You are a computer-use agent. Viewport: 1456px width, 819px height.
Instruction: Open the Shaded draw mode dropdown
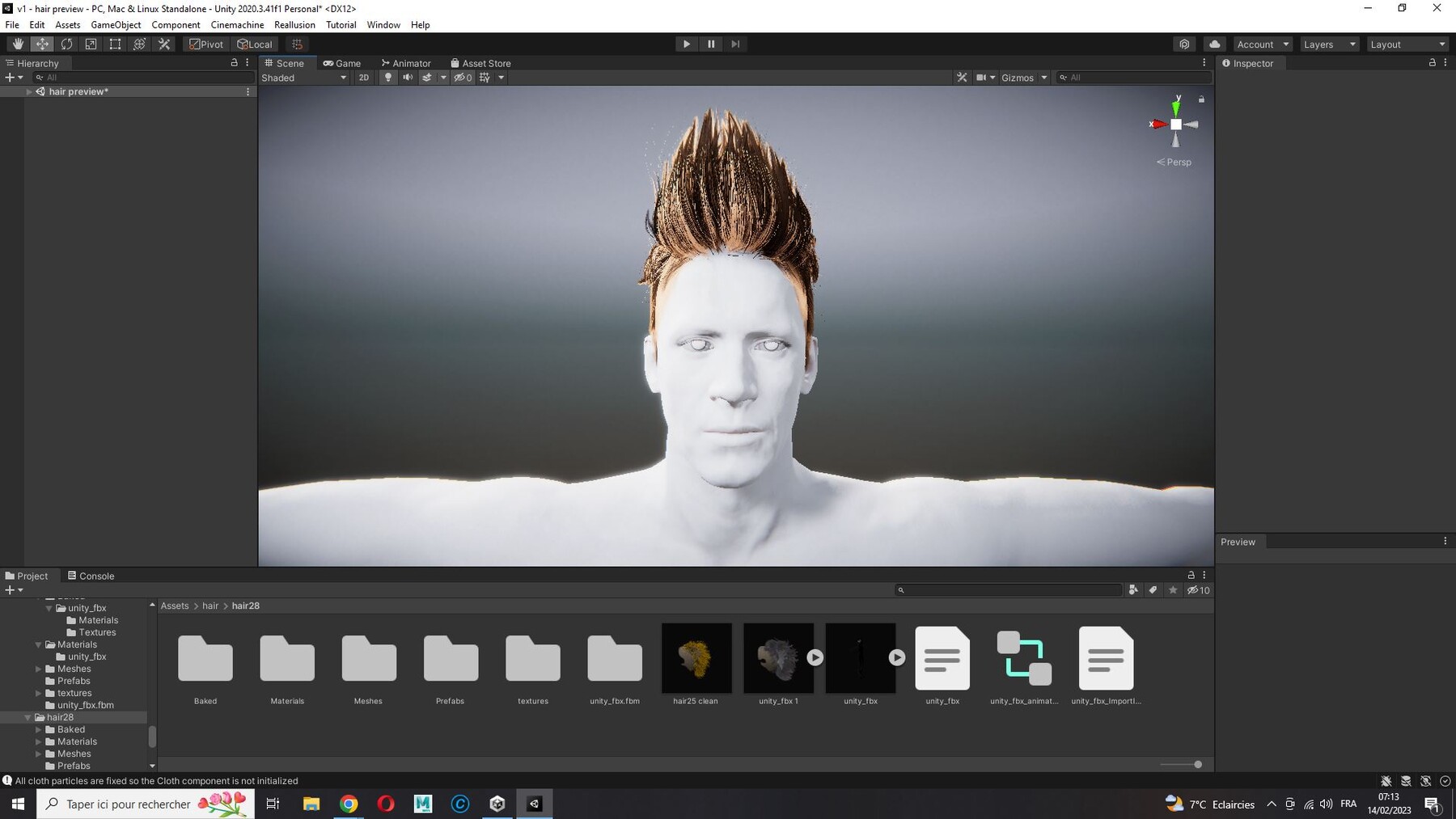304,78
